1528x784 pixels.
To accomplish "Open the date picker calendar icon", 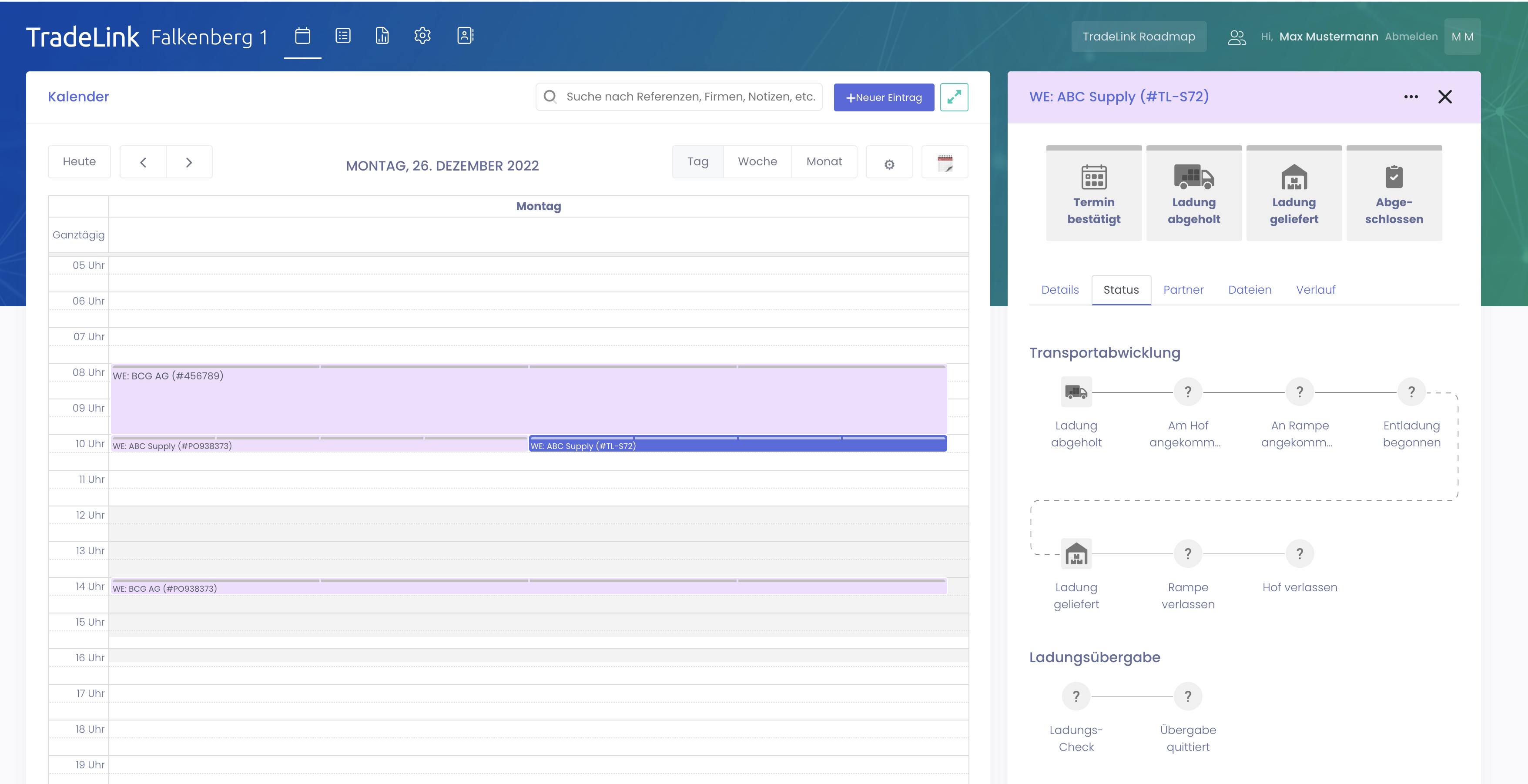I will coord(944,163).
